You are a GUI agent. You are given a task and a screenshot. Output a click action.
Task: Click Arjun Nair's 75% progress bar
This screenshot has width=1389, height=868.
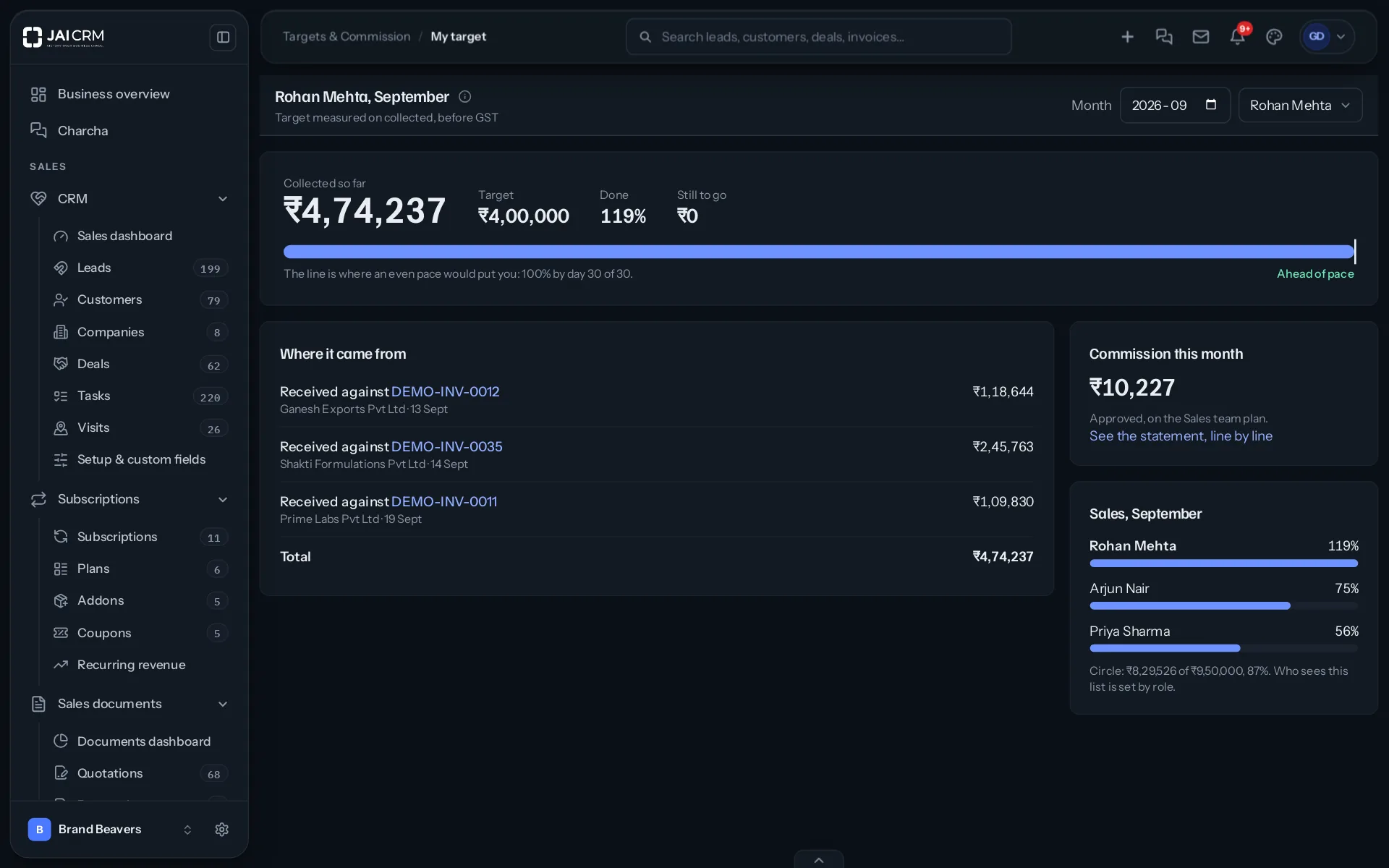[x=1223, y=606]
